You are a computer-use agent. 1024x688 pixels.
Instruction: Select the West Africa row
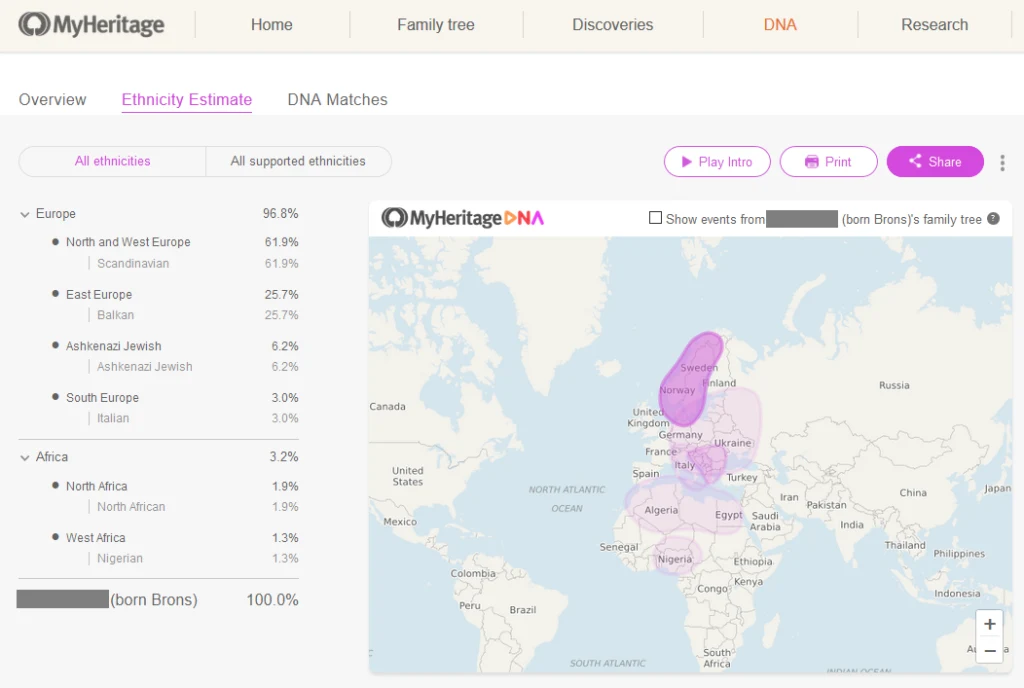click(175, 538)
